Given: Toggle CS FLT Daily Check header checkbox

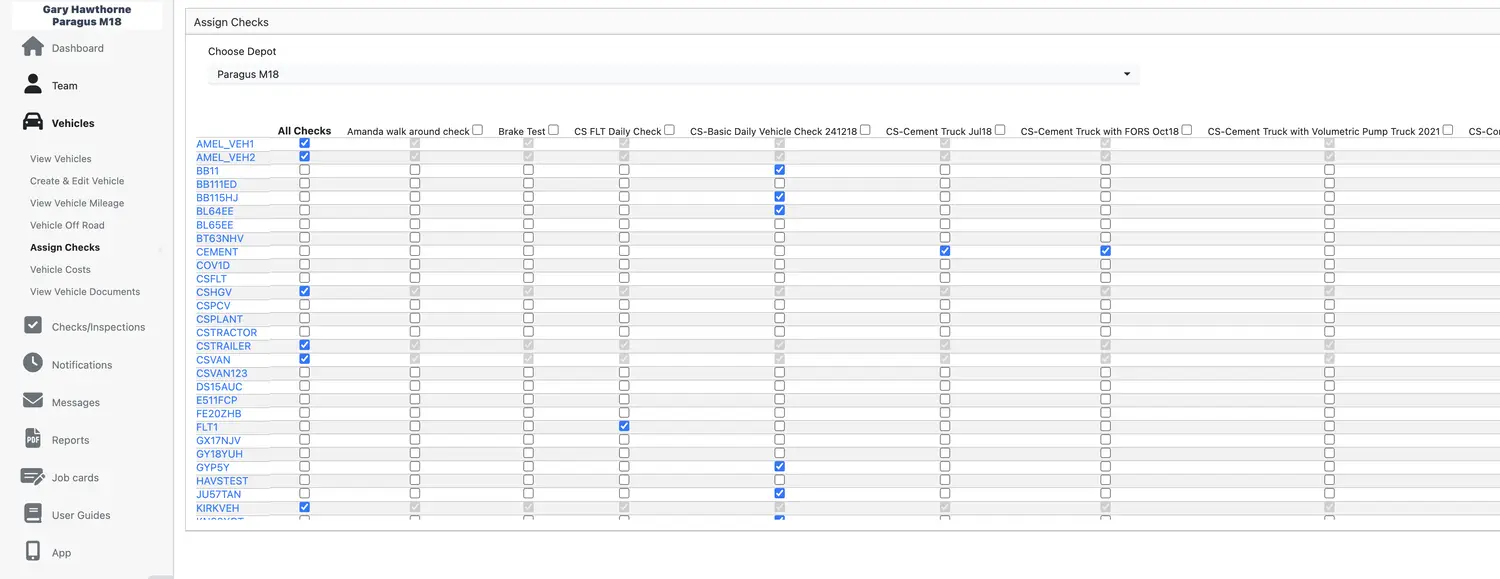Looking at the screenshot, I should [669, 130].
